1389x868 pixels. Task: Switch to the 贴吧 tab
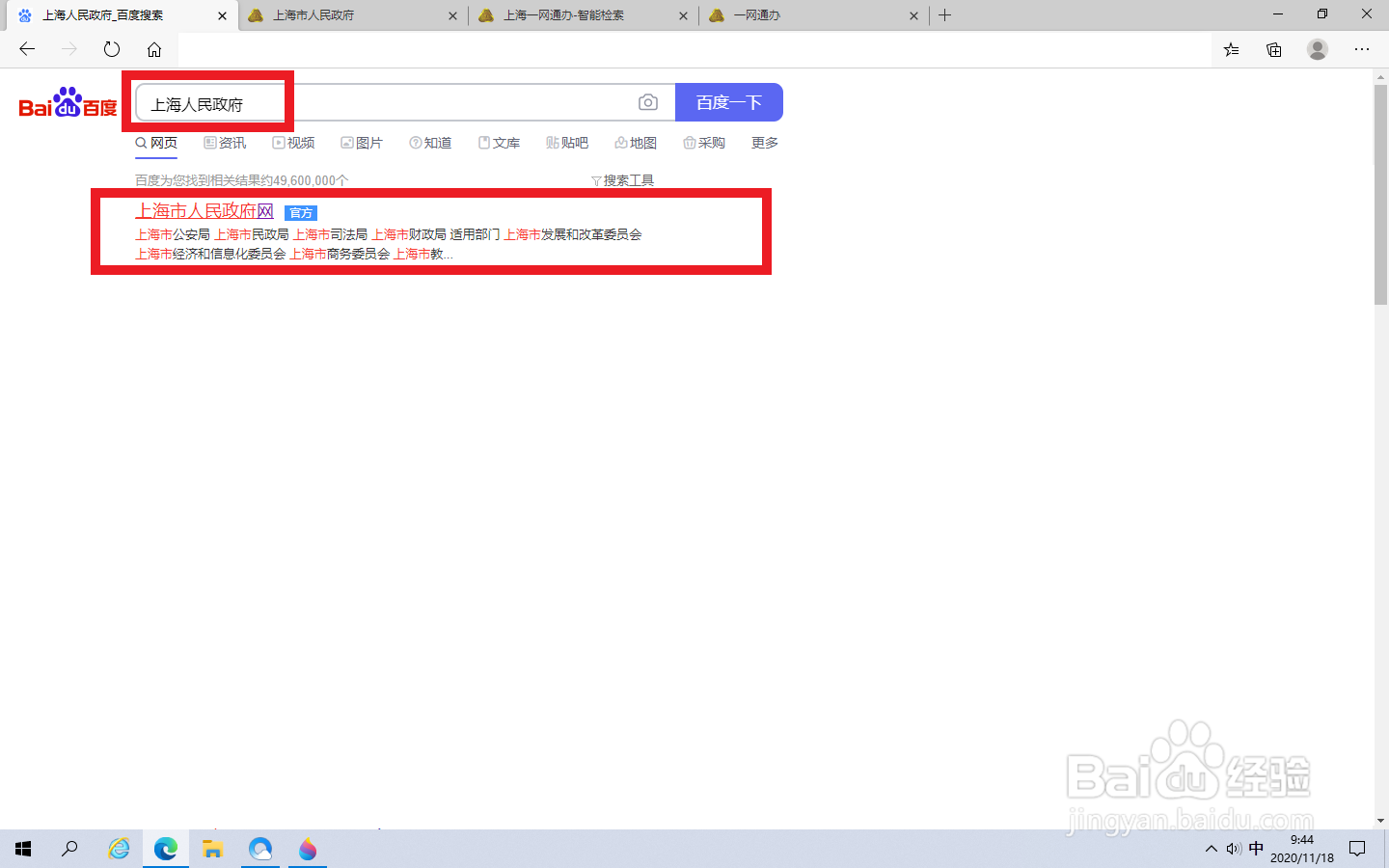[567, 143]
